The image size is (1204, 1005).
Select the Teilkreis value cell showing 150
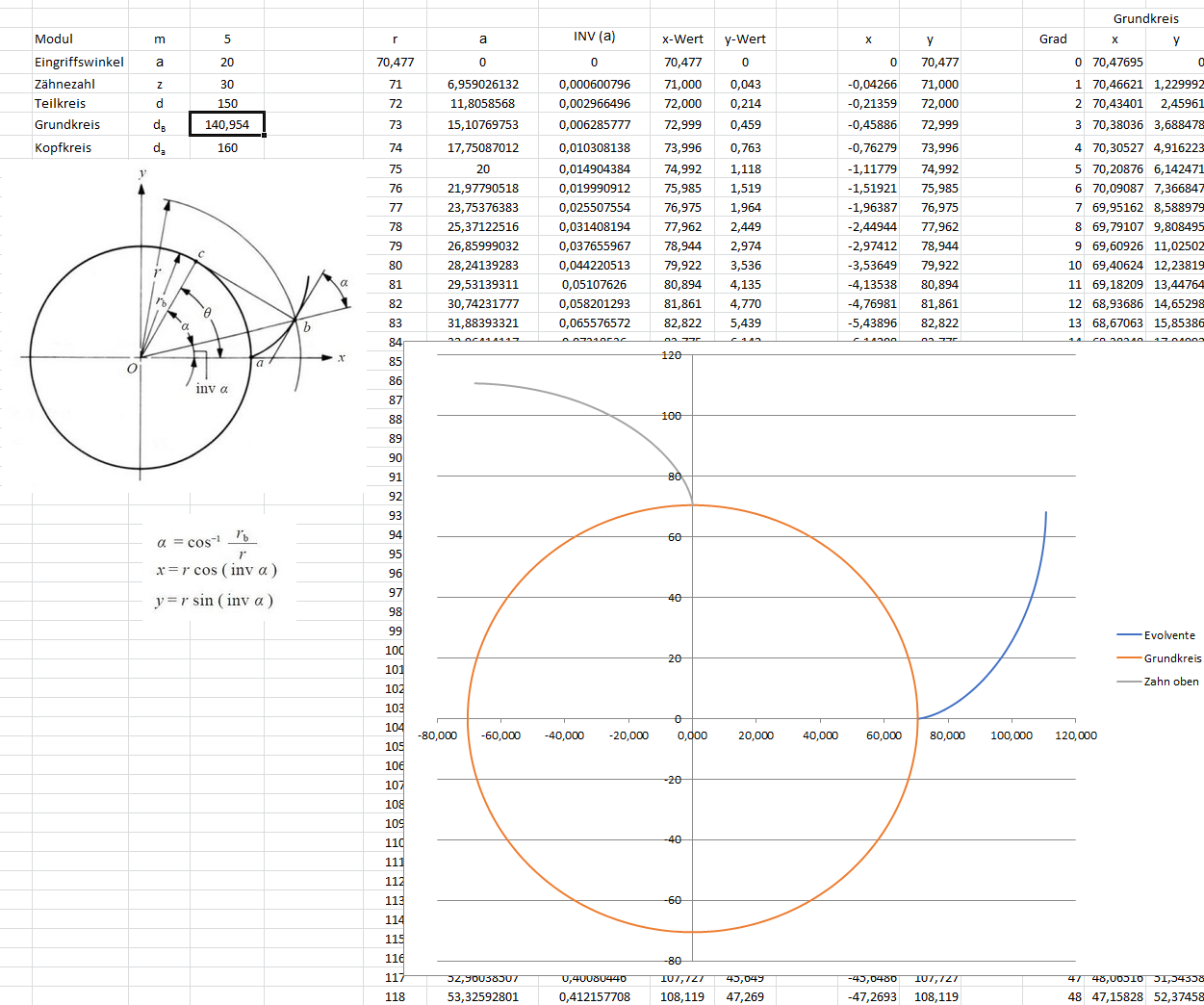tap(226, 104)
